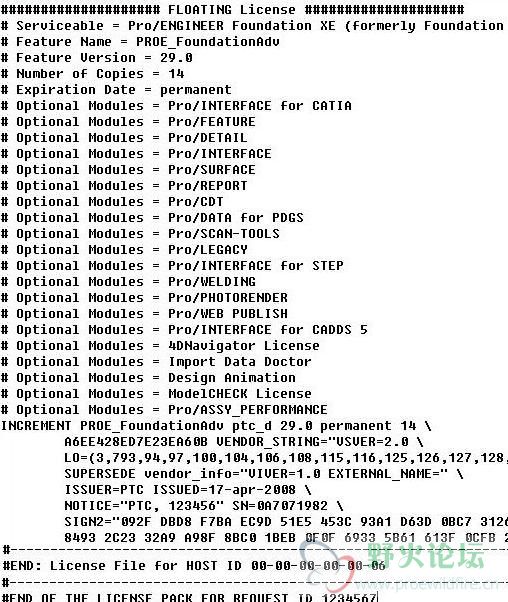The image size is (508, 602).
Task: Click the Pro/WEB PUBLISH module line
Action: [144, 314]
